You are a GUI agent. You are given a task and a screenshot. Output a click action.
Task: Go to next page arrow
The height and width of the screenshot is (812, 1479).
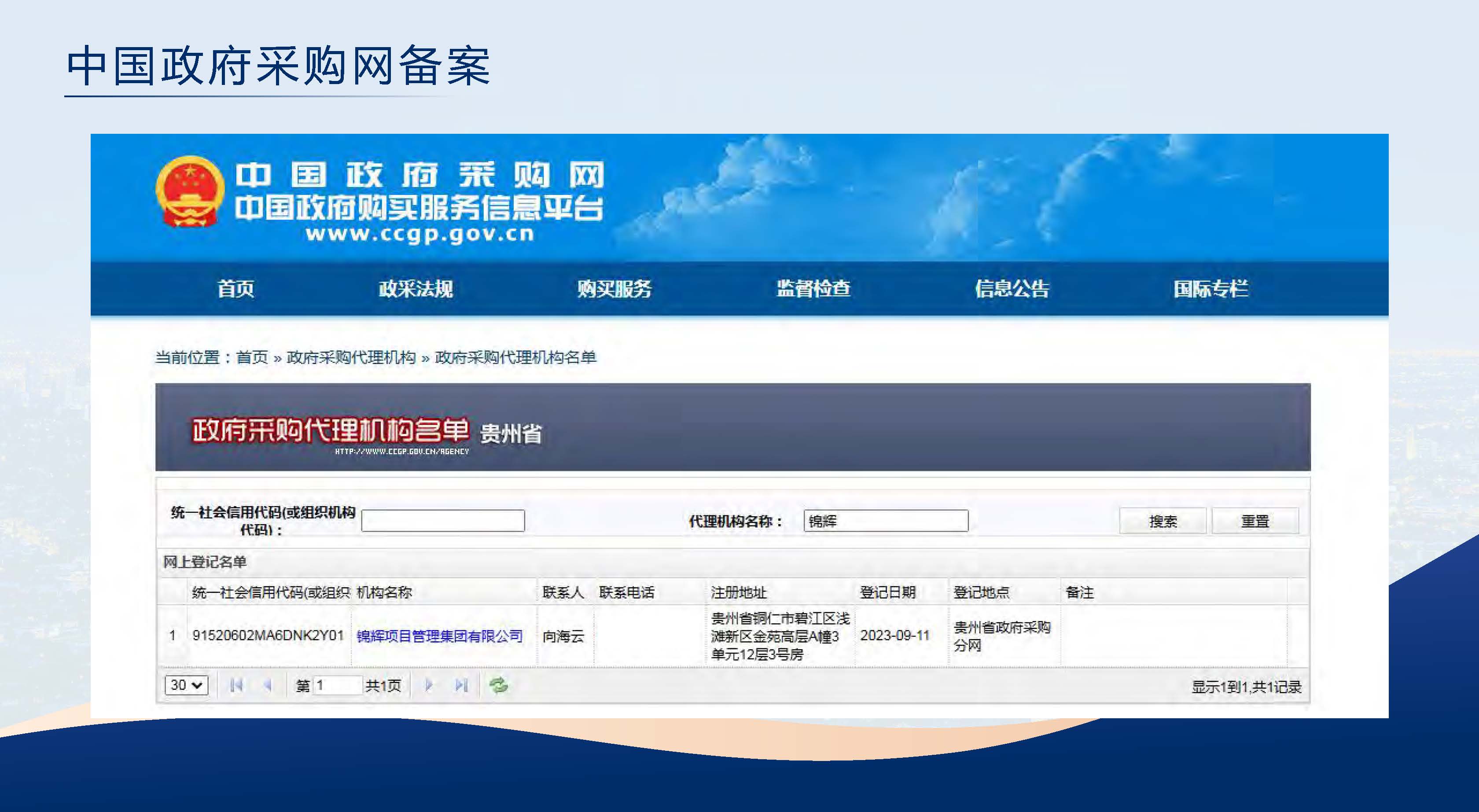[x=428, y=685]
